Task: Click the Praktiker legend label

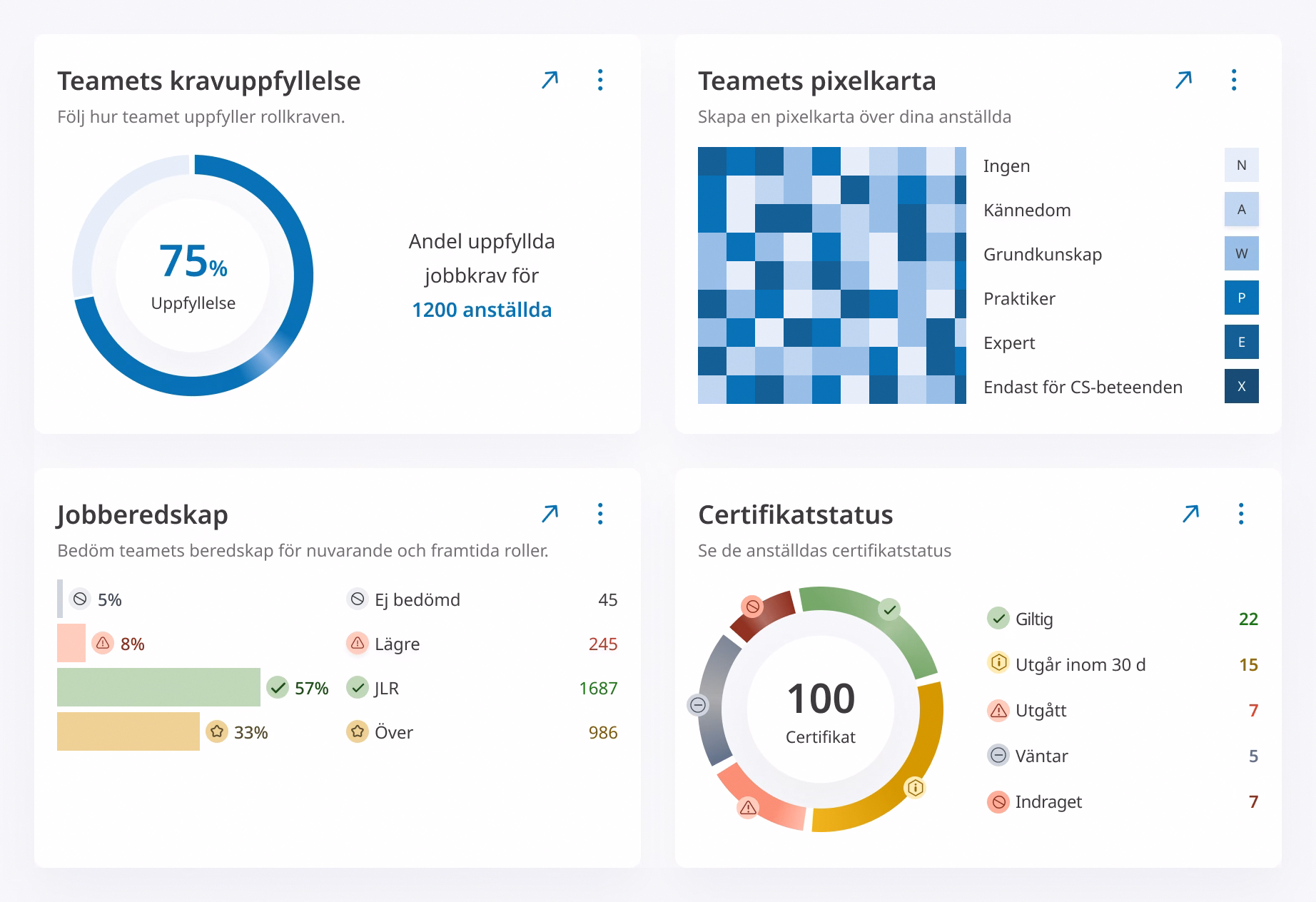Action: click(1019, 298)
